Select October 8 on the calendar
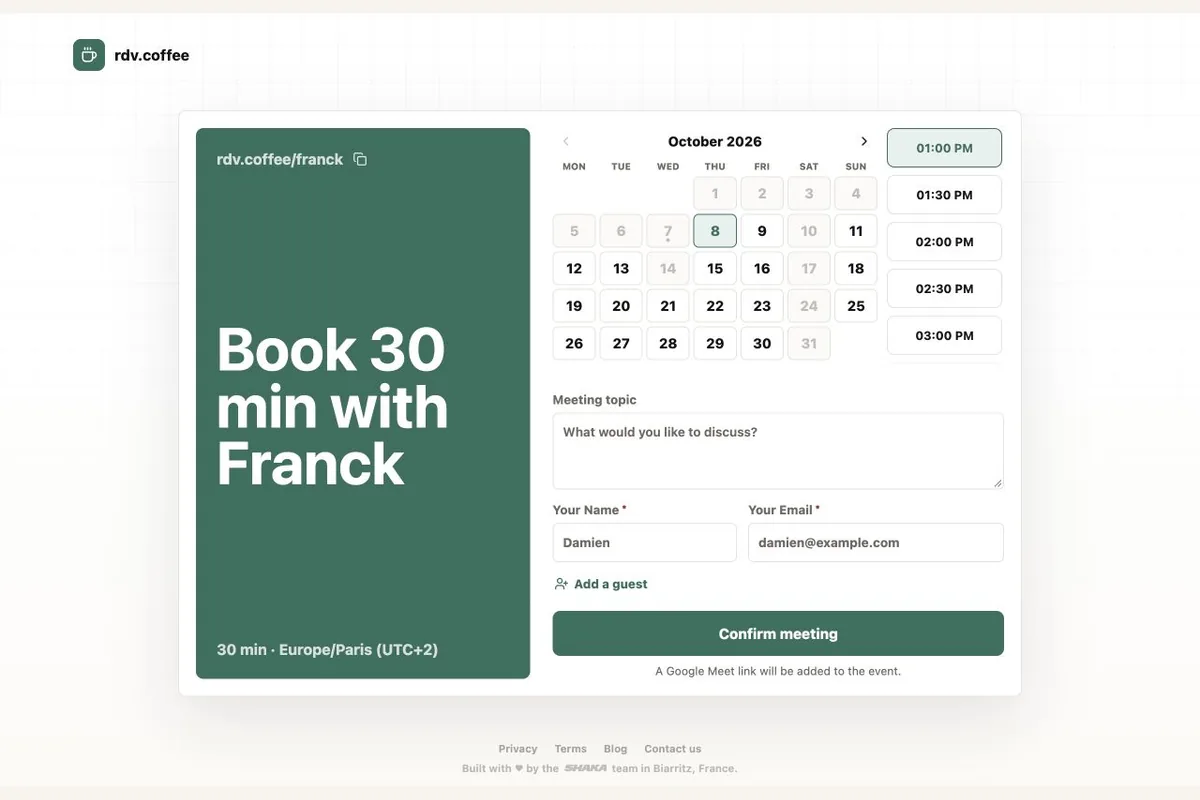The height and width of the screenshot is (800, 1200). tap(715, 231)
